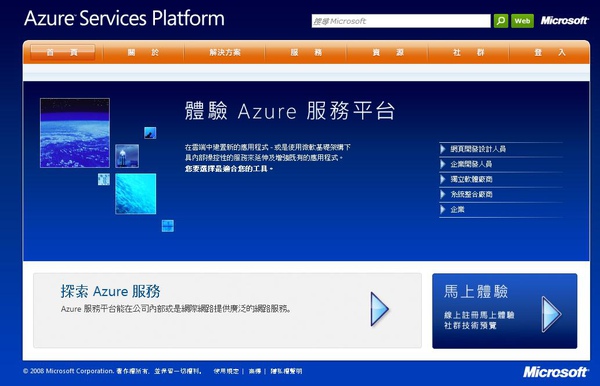Open the 獨立軟體廠商 link
The width and height of the screenshot is (600, 386).
pyautogui.click(x=471, y=179)
